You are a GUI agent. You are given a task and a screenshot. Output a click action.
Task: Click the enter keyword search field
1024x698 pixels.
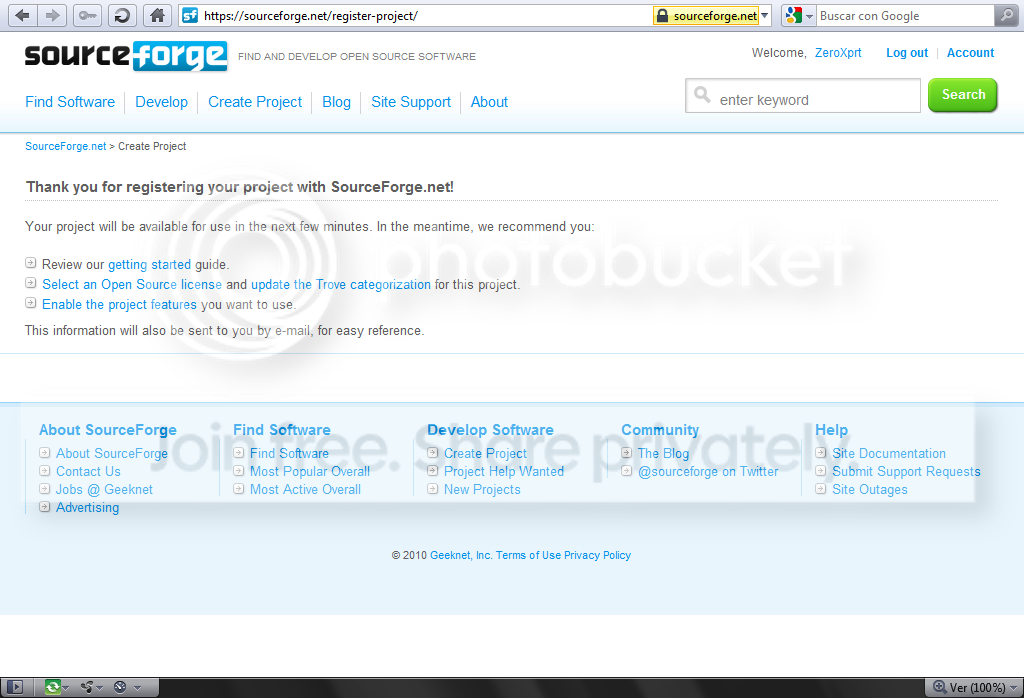803,96
